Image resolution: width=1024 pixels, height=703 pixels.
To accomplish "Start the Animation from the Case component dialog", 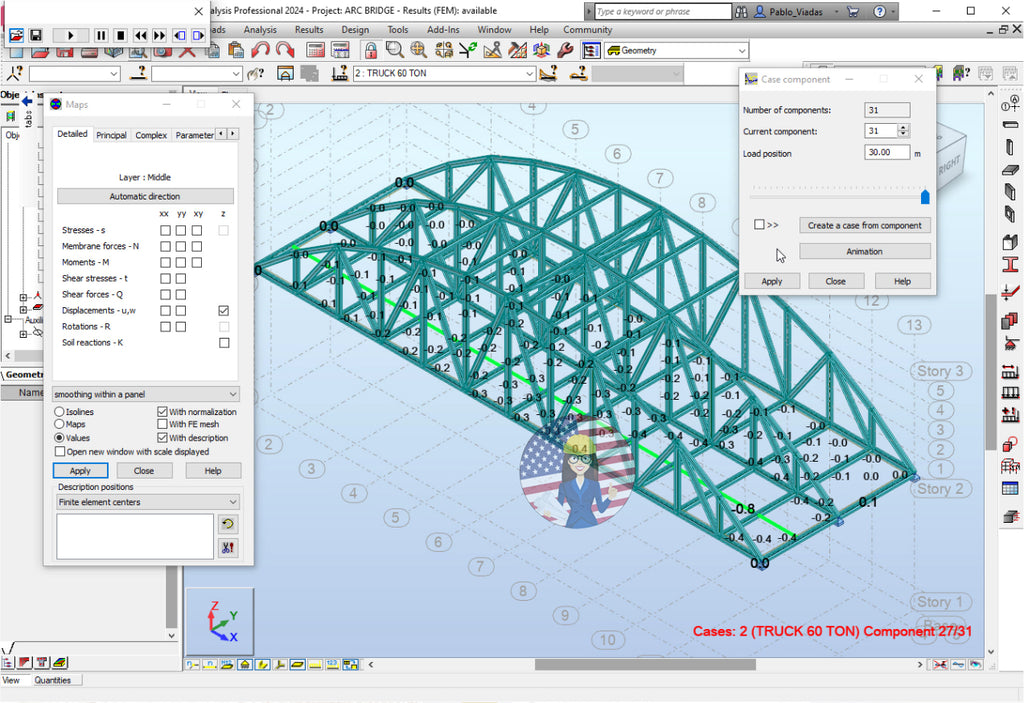I will pos(865,251).
